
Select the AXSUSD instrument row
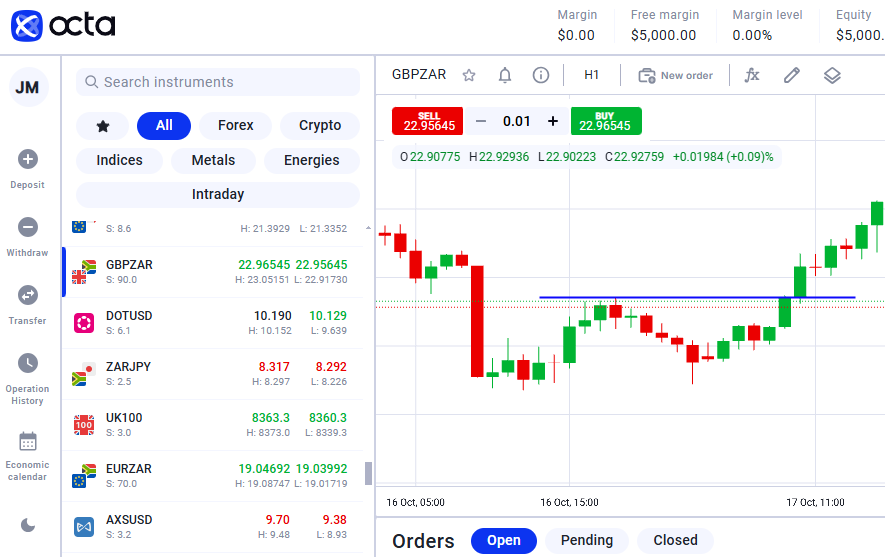(213, 527)
